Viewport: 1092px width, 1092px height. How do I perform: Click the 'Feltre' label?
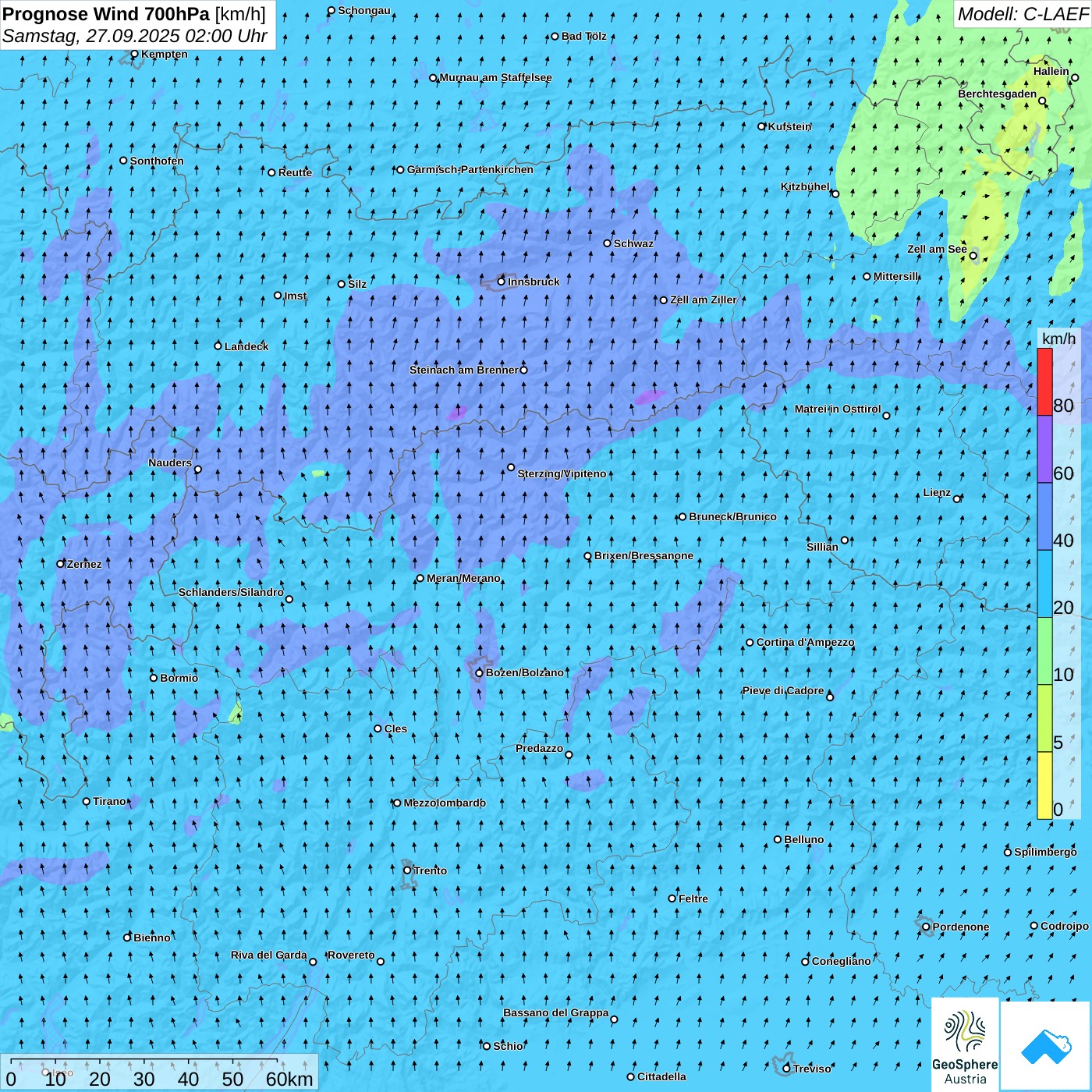[693, 899]
